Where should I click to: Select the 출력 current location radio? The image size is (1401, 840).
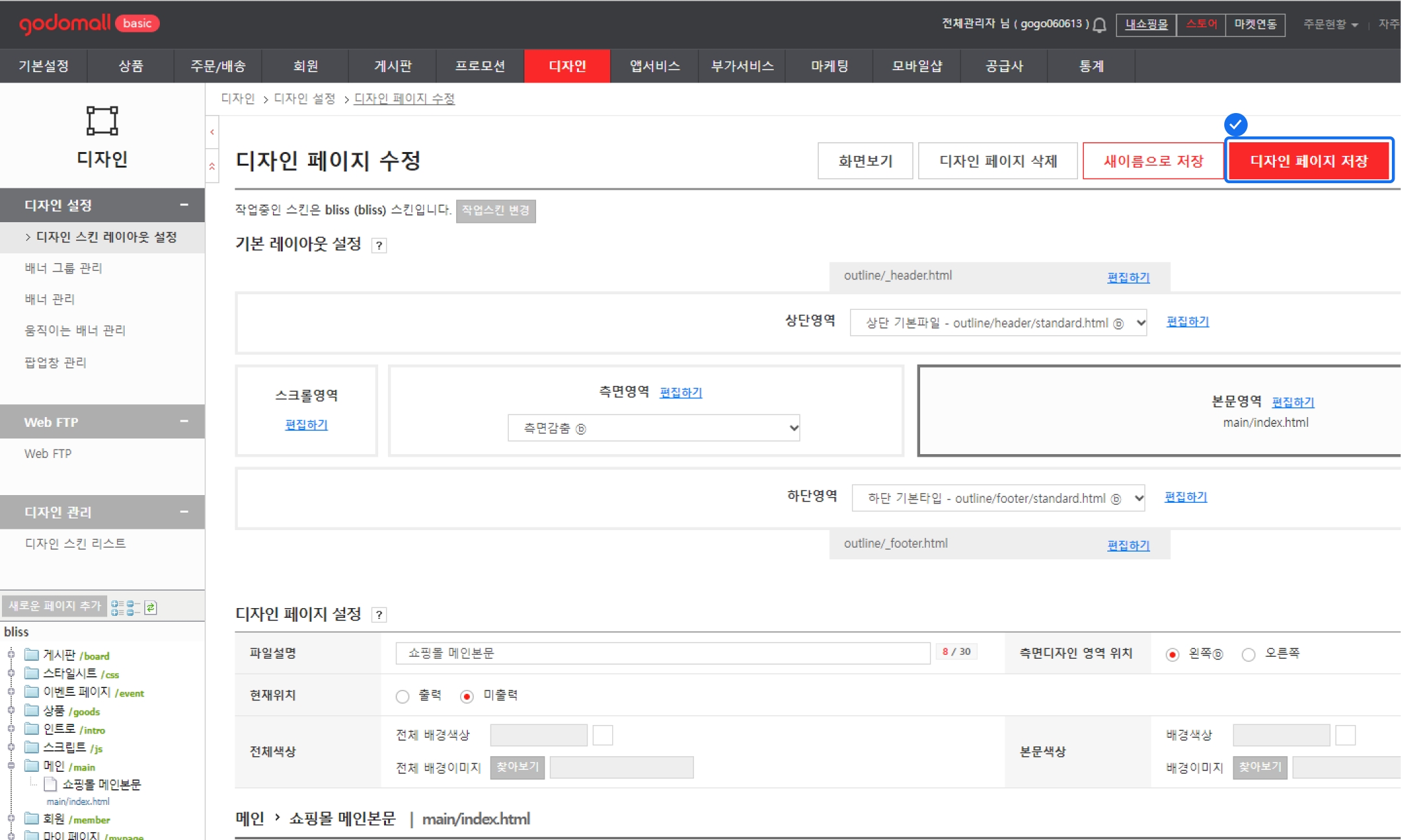pyautogui.click(x=402, y=696)
